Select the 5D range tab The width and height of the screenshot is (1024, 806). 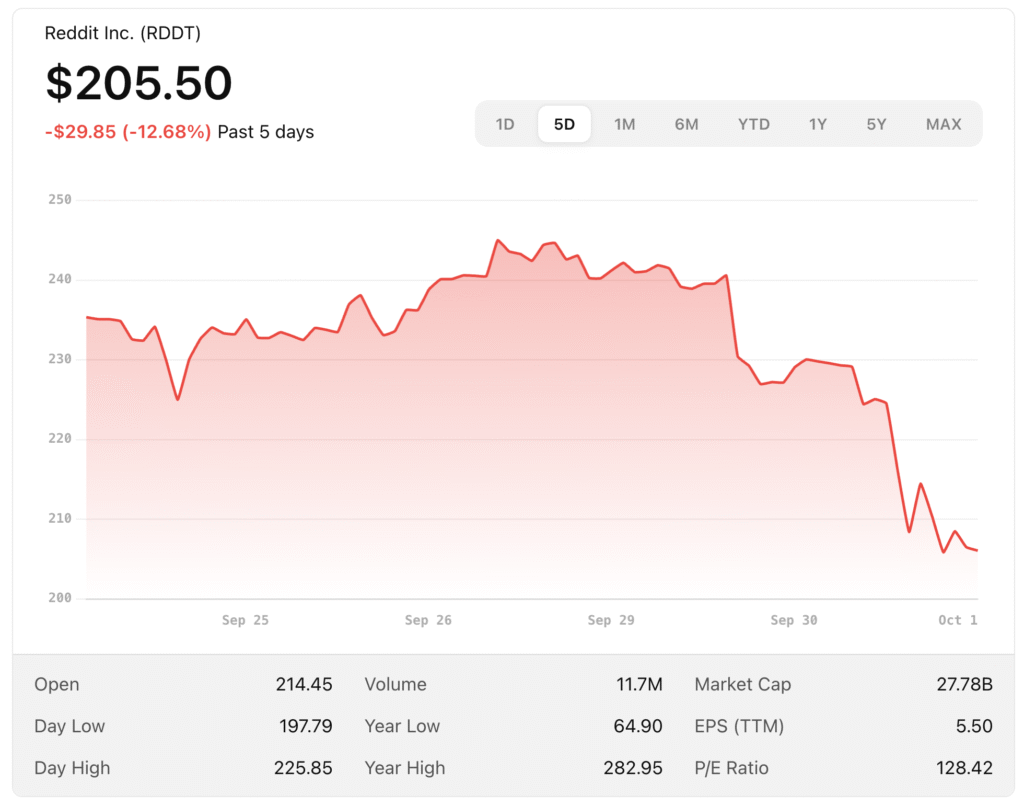[x=564, y=124]
